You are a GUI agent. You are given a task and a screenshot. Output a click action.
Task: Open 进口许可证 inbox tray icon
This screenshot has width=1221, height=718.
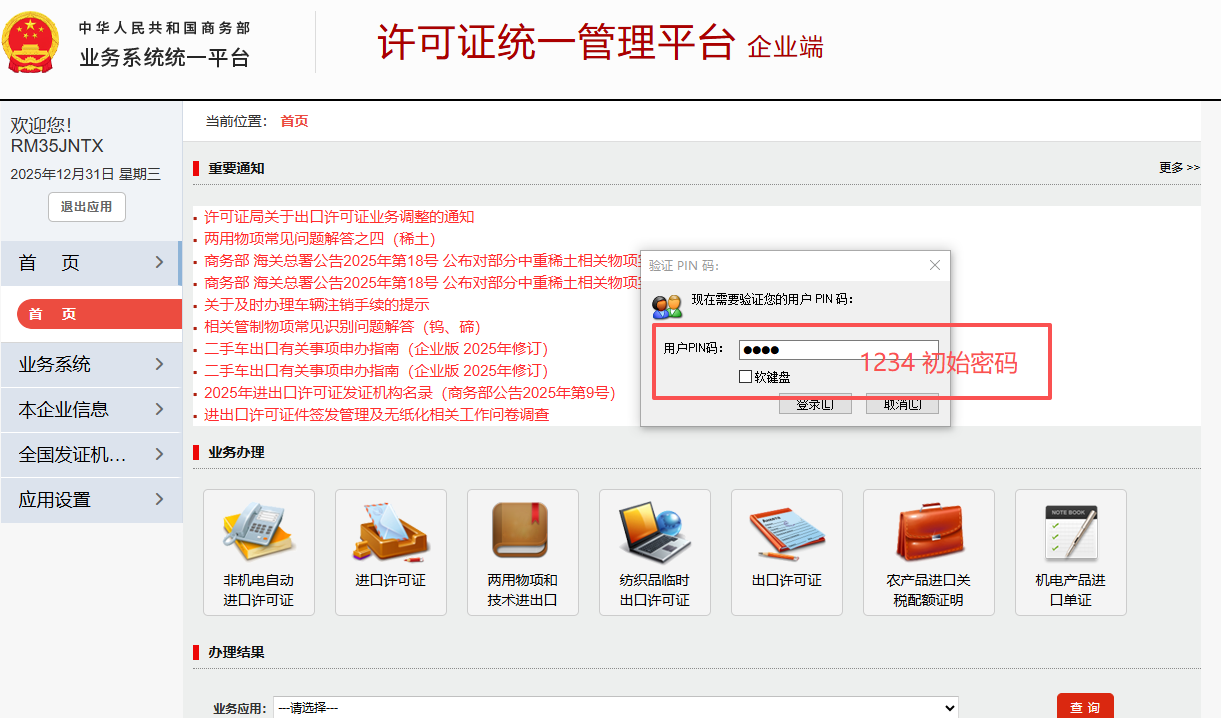390,531
